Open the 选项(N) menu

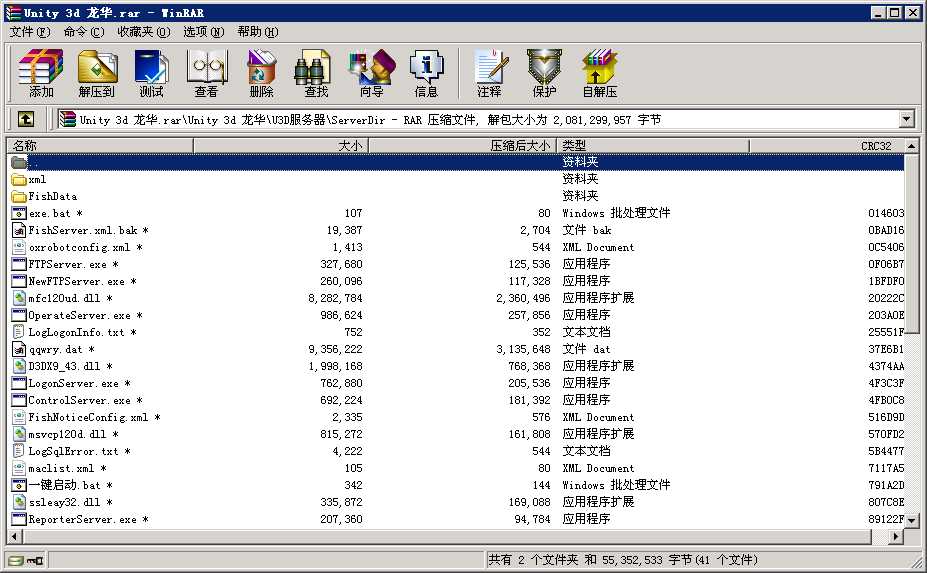[x=203, y=32]
